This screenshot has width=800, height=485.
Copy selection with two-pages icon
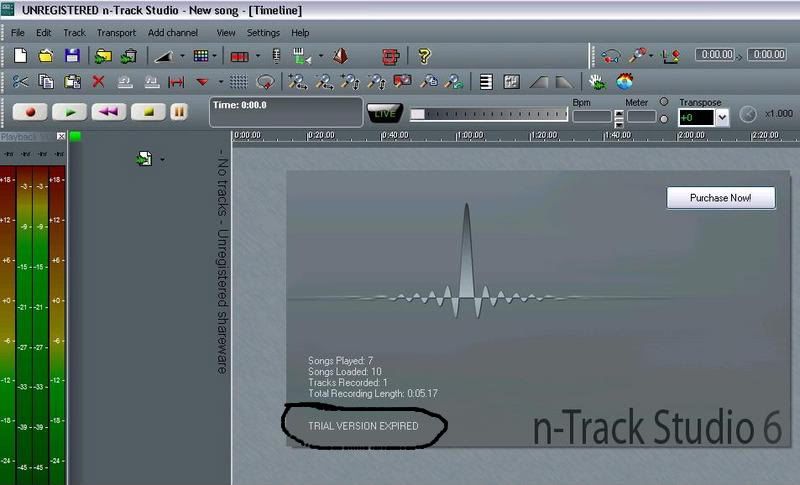[x=46, y=82]
